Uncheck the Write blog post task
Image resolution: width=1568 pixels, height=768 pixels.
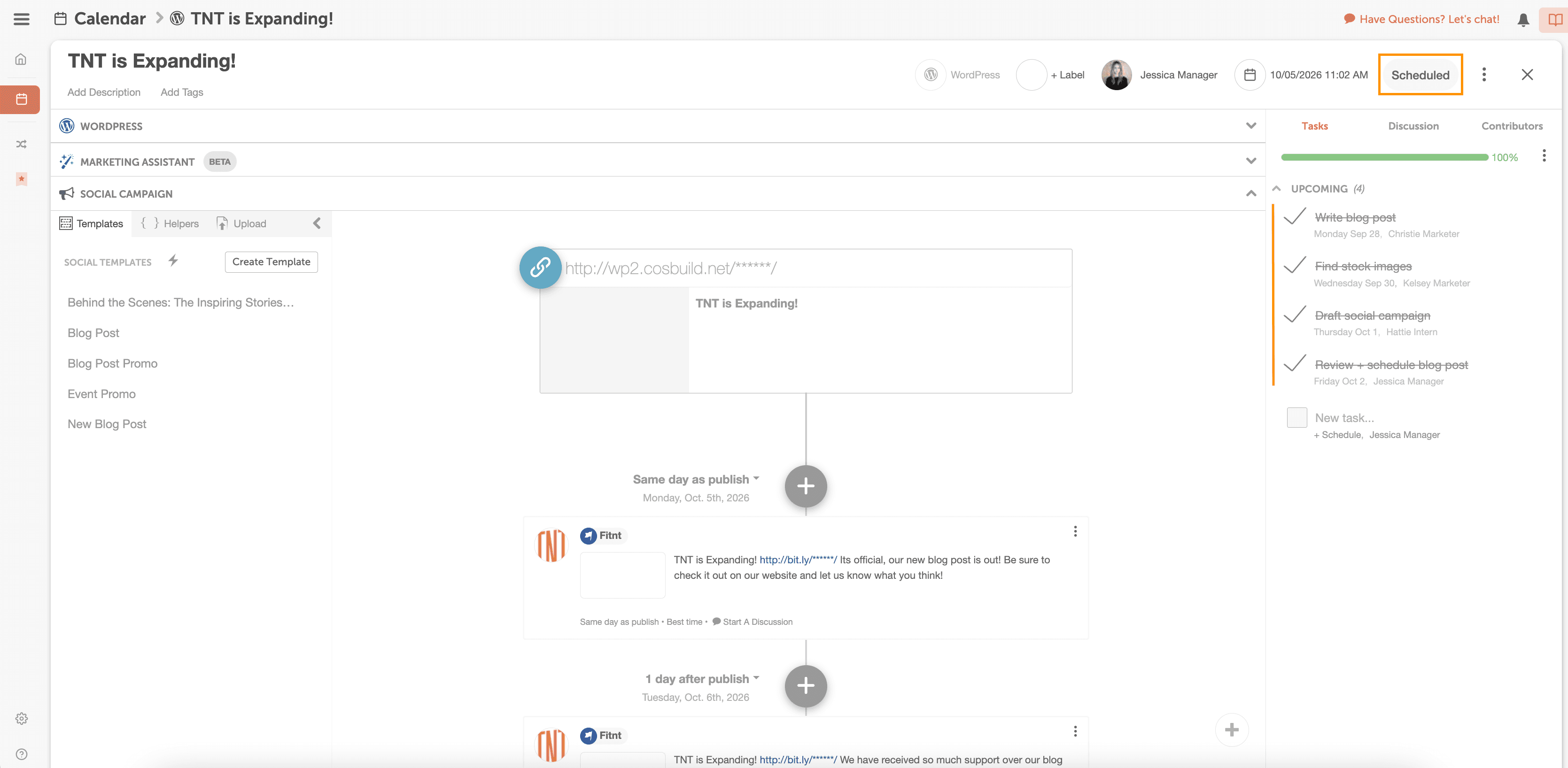click(1295, 217)
